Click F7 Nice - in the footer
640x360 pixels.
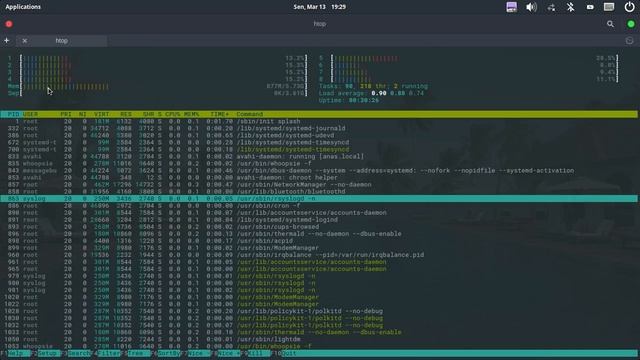pyautogui.click(x=196, y=353)
